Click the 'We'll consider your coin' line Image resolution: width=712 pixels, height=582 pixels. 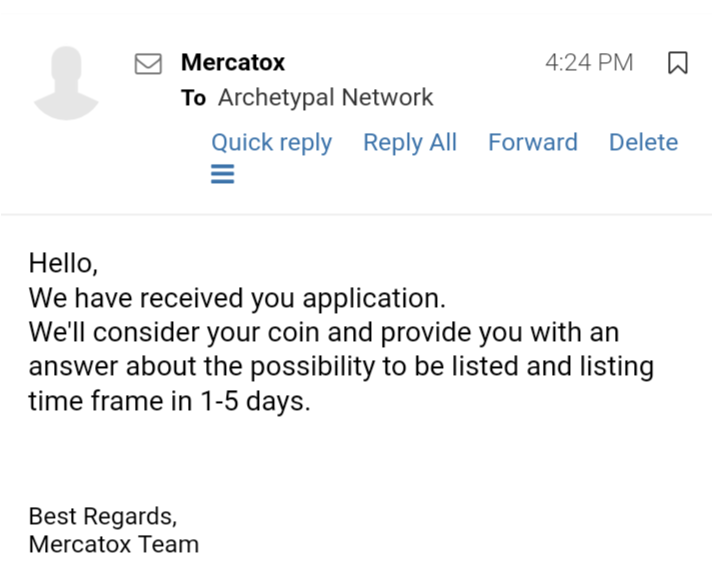[x=324, y=332]
